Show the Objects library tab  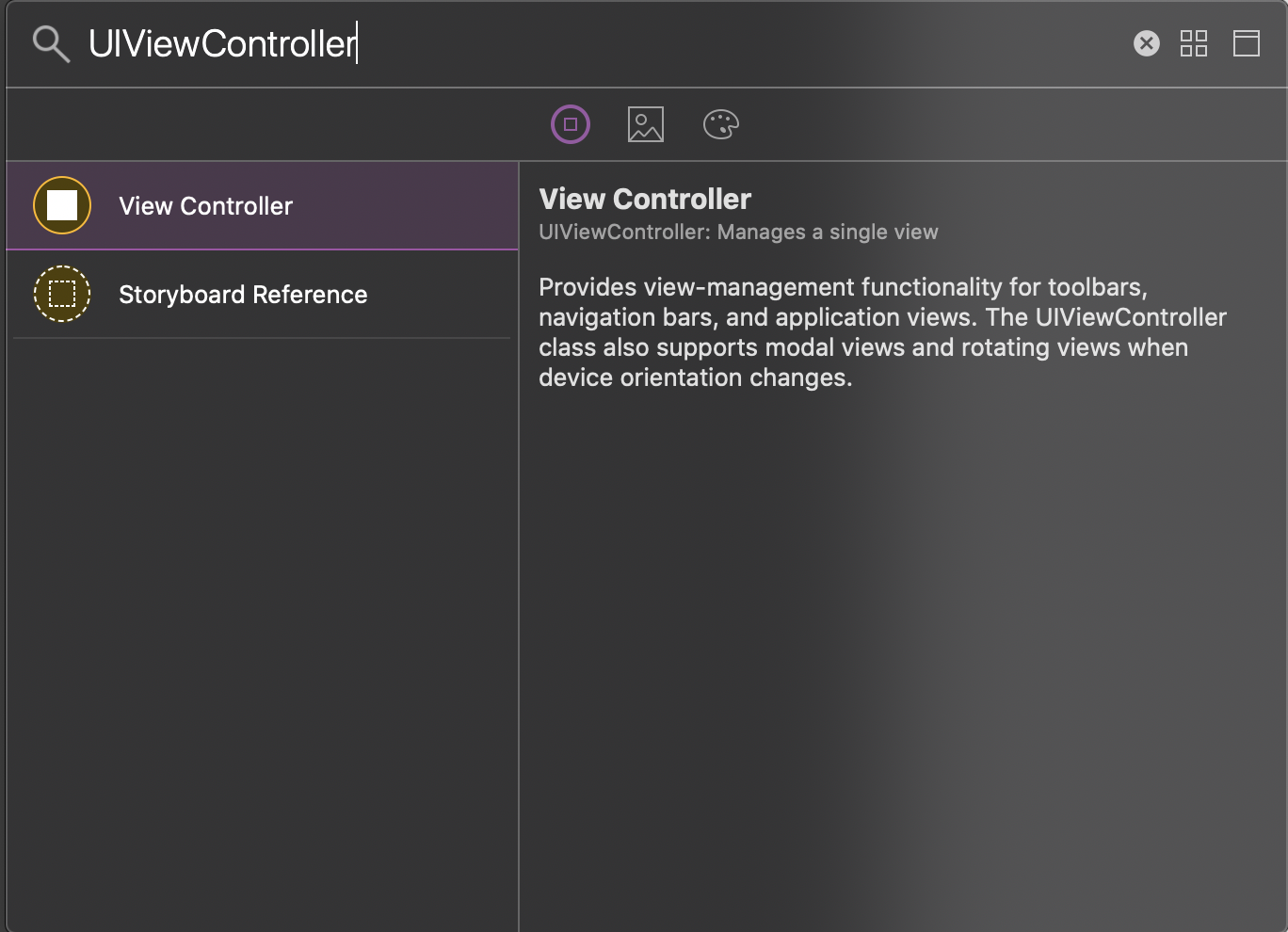pyautogui.click(x=571, y=124)
